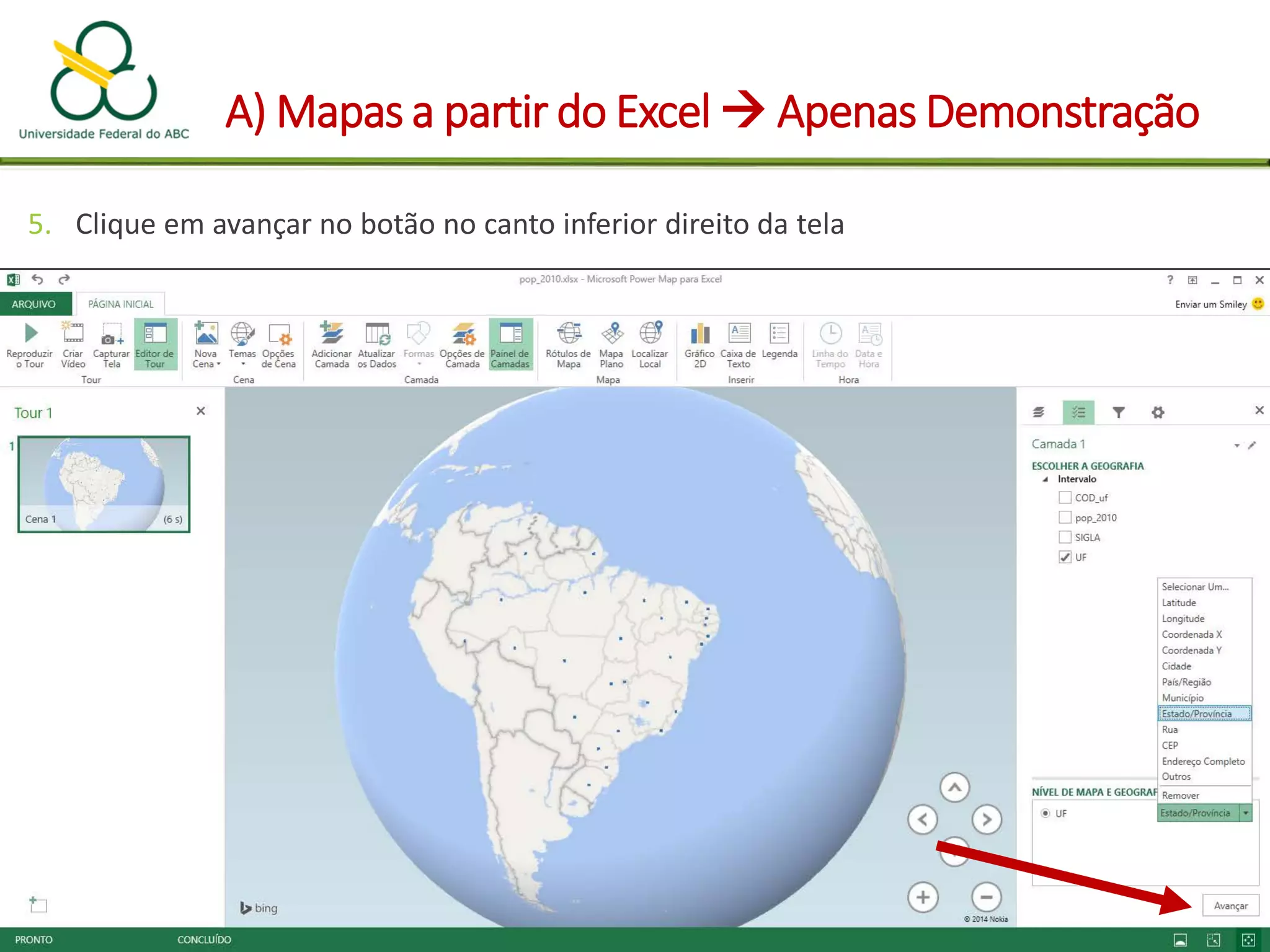Switch to Mapa Plano view
The image size is (1270, 952).
(x=611, y=345)
